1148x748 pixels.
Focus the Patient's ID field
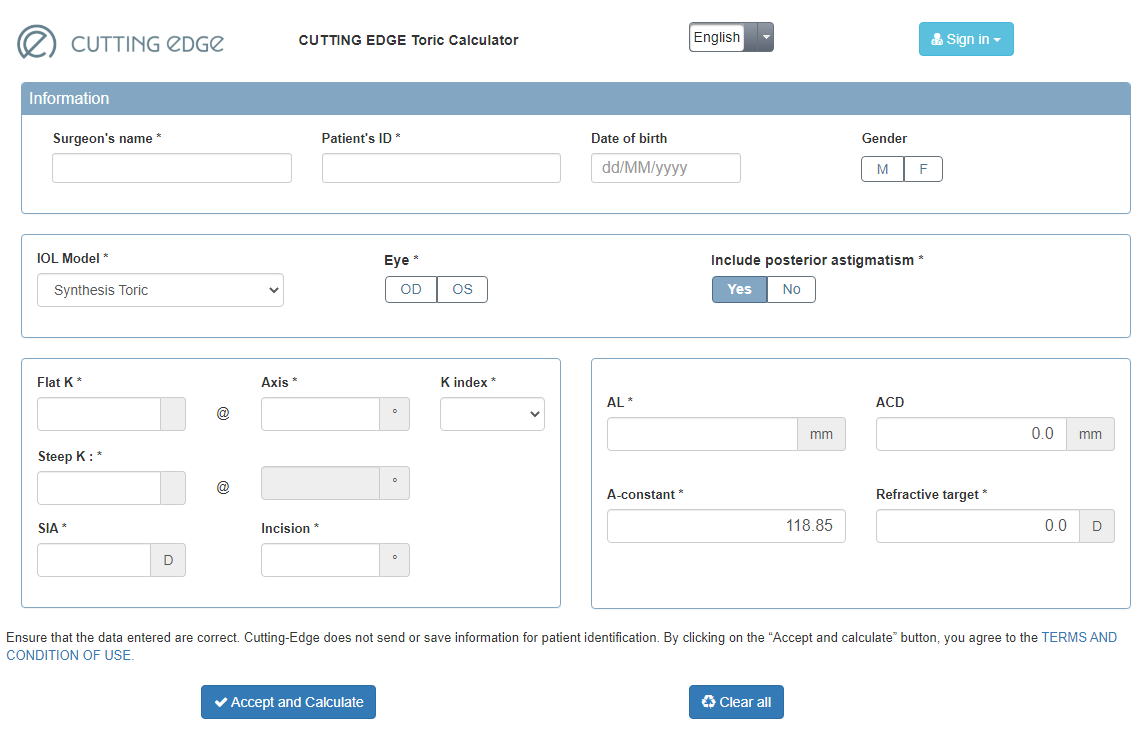click(441, 168)
